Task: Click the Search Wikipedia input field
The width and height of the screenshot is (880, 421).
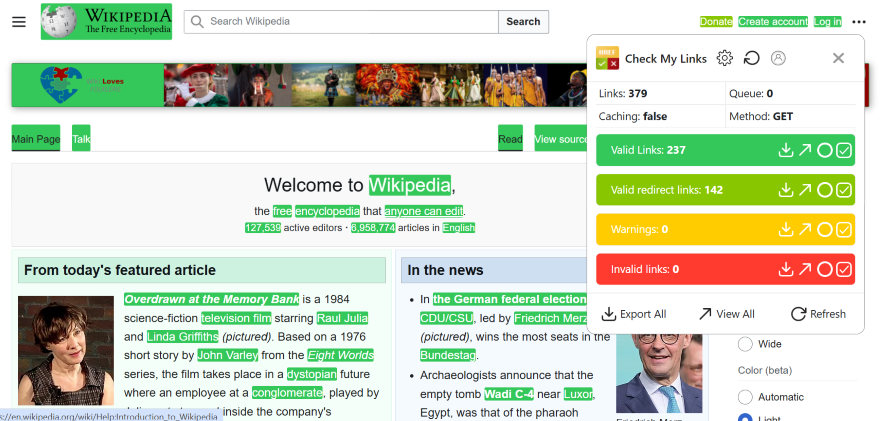Action: [341, 22]
